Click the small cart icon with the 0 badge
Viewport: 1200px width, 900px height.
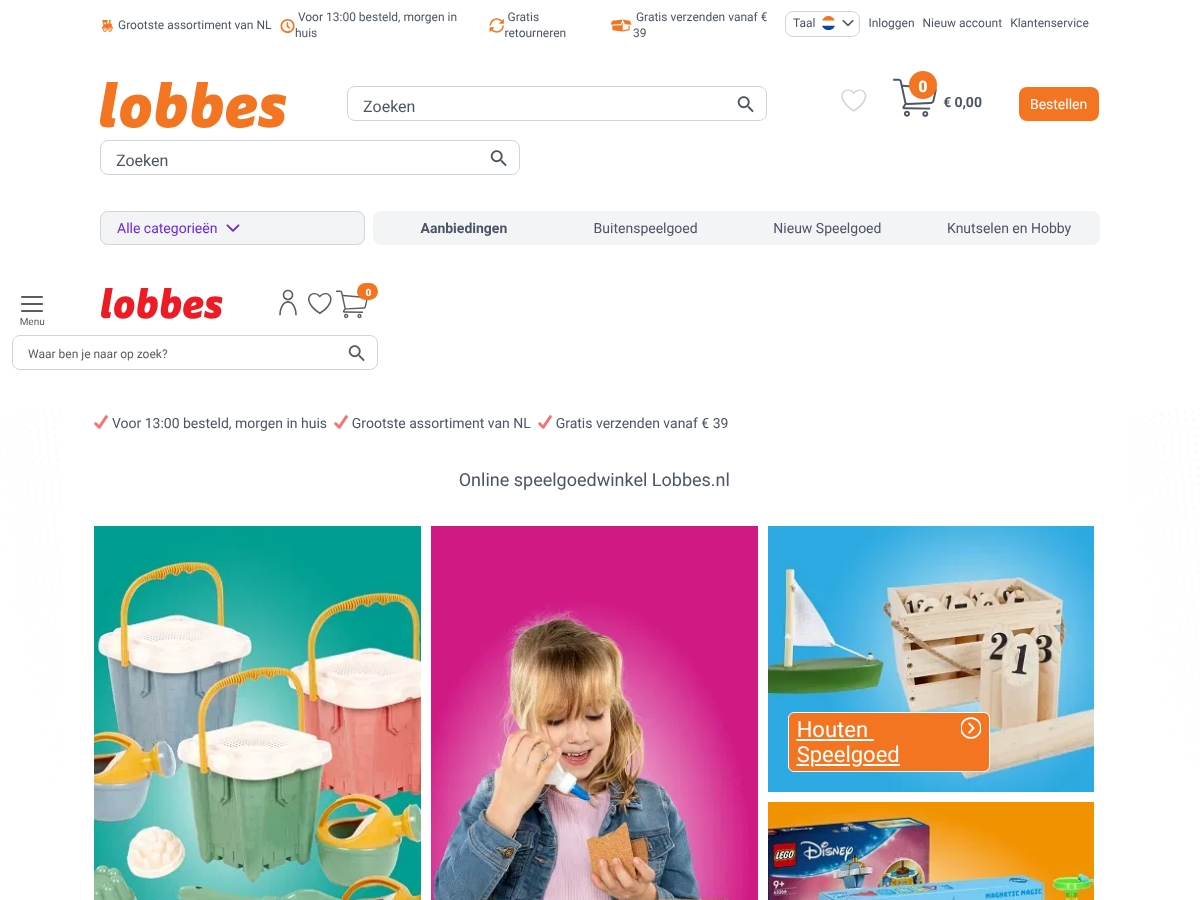tap(355, 301)
